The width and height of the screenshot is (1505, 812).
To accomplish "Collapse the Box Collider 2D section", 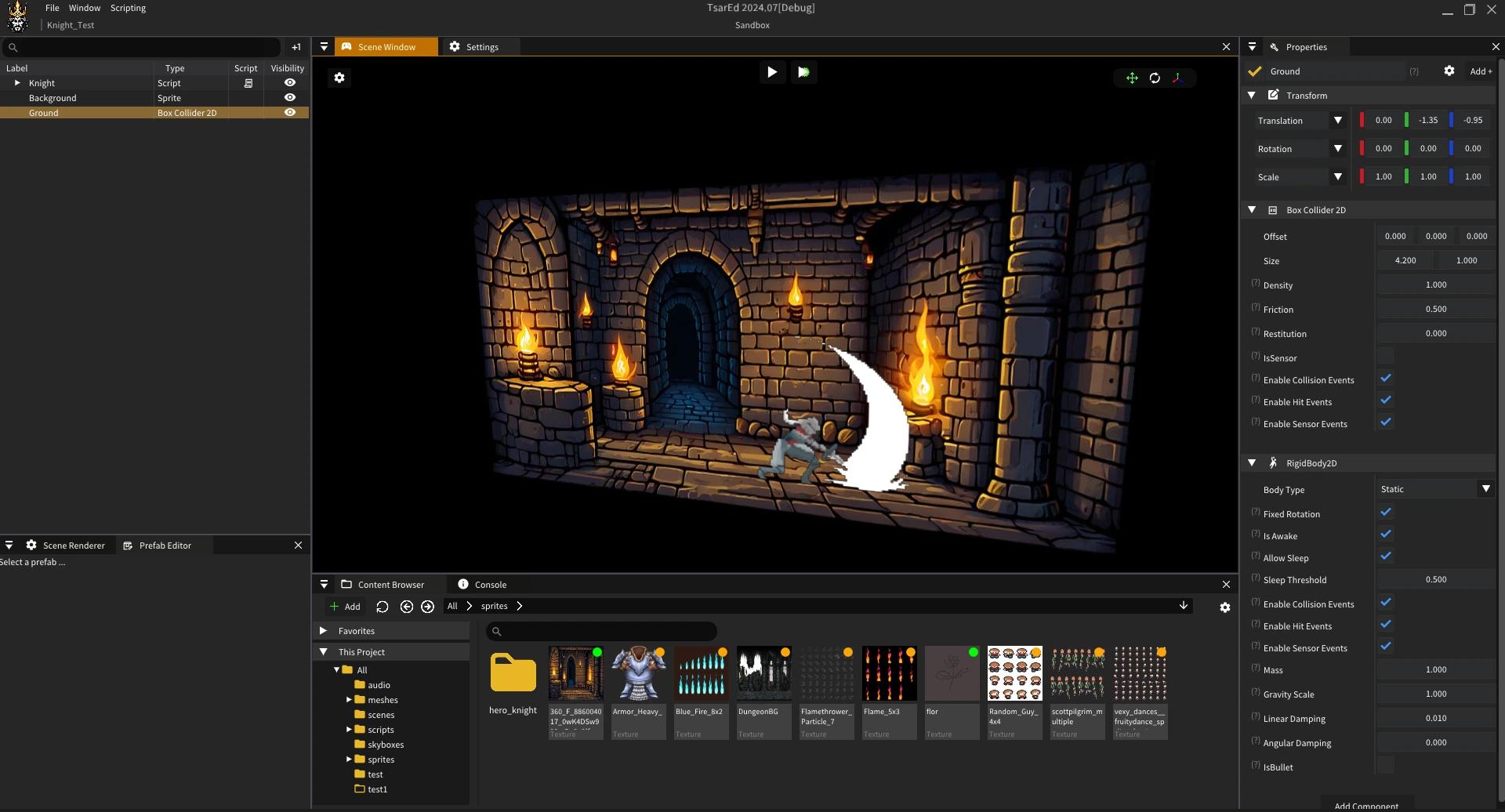I will point(1252,210).
